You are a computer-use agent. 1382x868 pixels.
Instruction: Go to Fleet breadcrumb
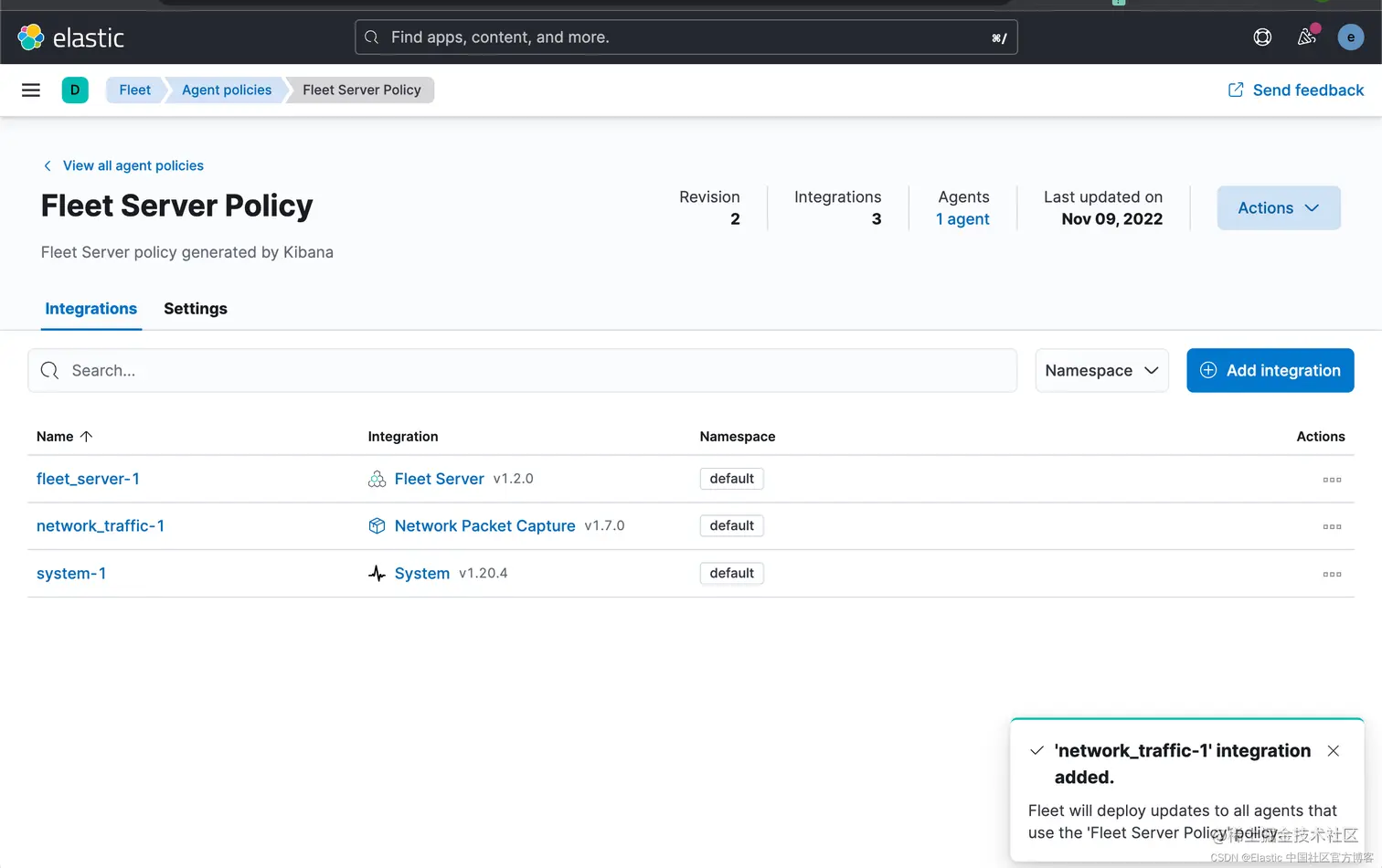point(134,90)
